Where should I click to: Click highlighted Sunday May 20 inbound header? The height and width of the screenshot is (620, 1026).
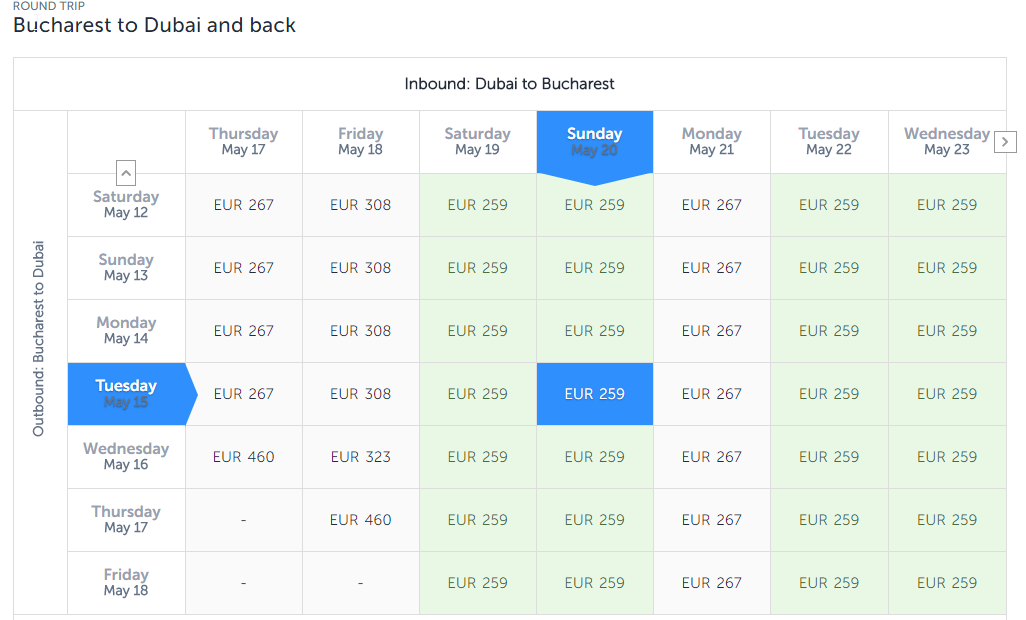click(594, 142)
